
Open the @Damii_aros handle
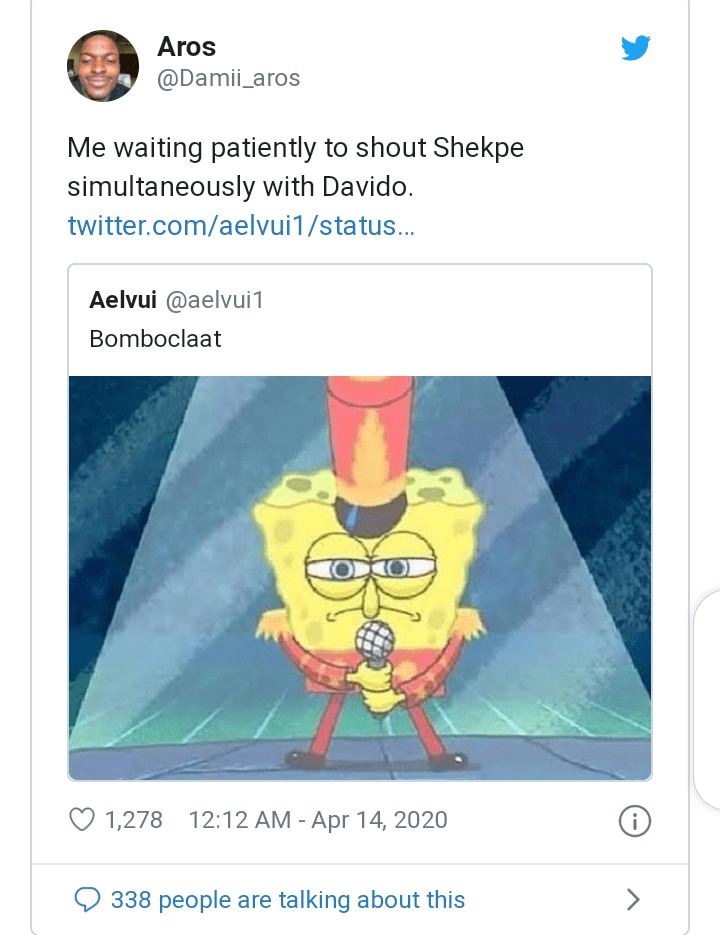(x=229, y=78)
